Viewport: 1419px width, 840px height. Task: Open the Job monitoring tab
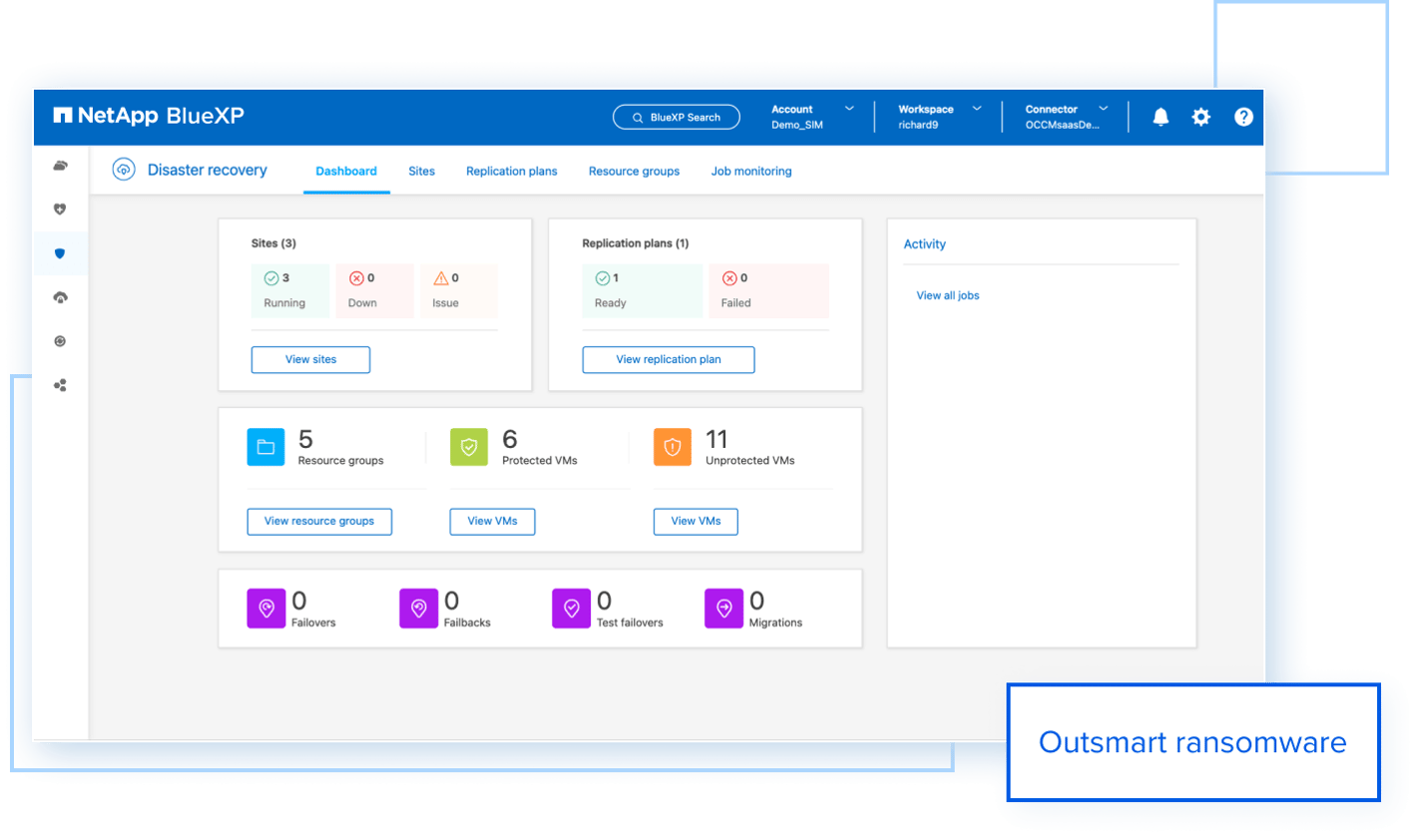click(750, 171)
